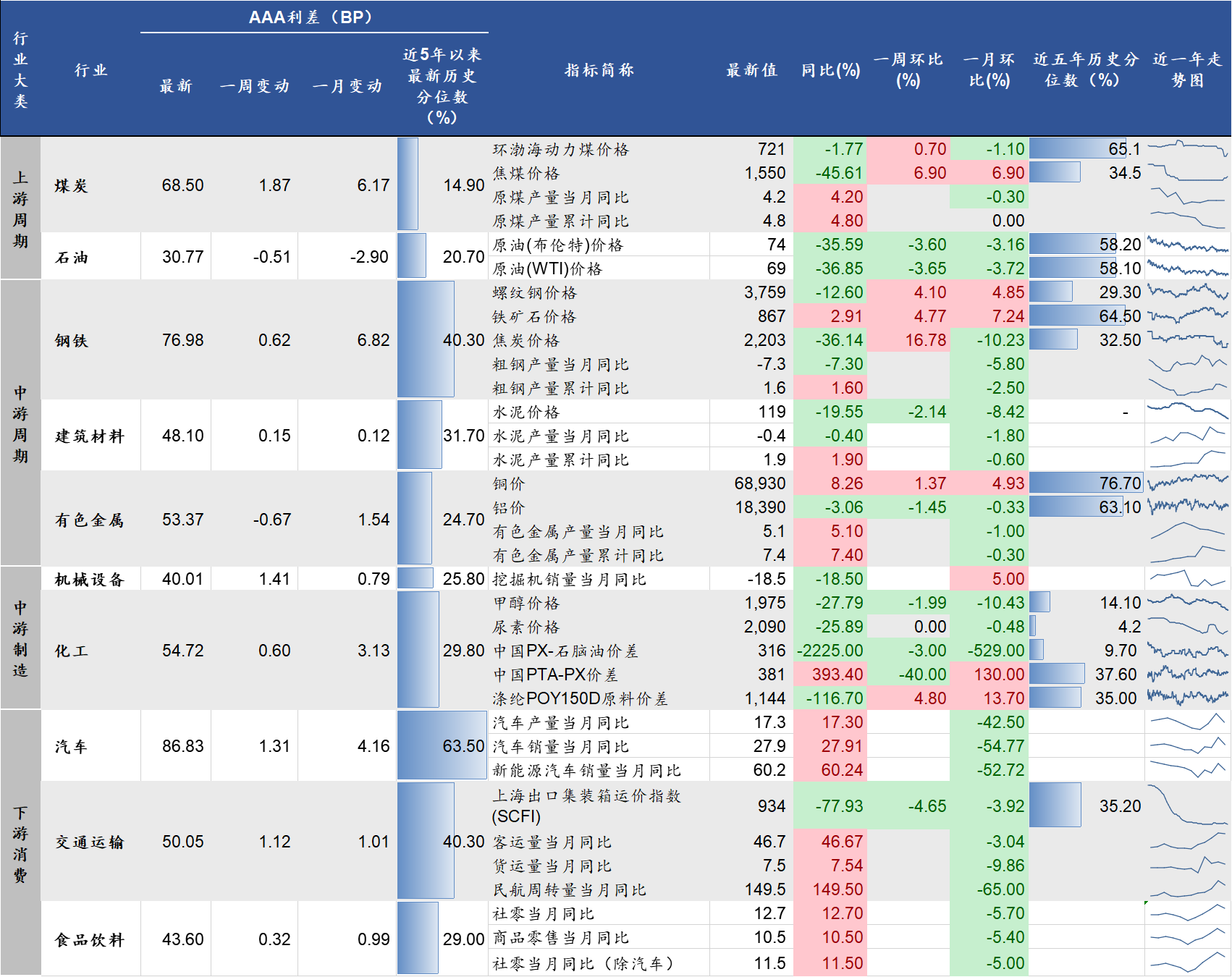This screenshot has width=1232, height=977.
Task: Select the 钢铁 latest spread value 76.98
Action: click(x=182, y=340)
